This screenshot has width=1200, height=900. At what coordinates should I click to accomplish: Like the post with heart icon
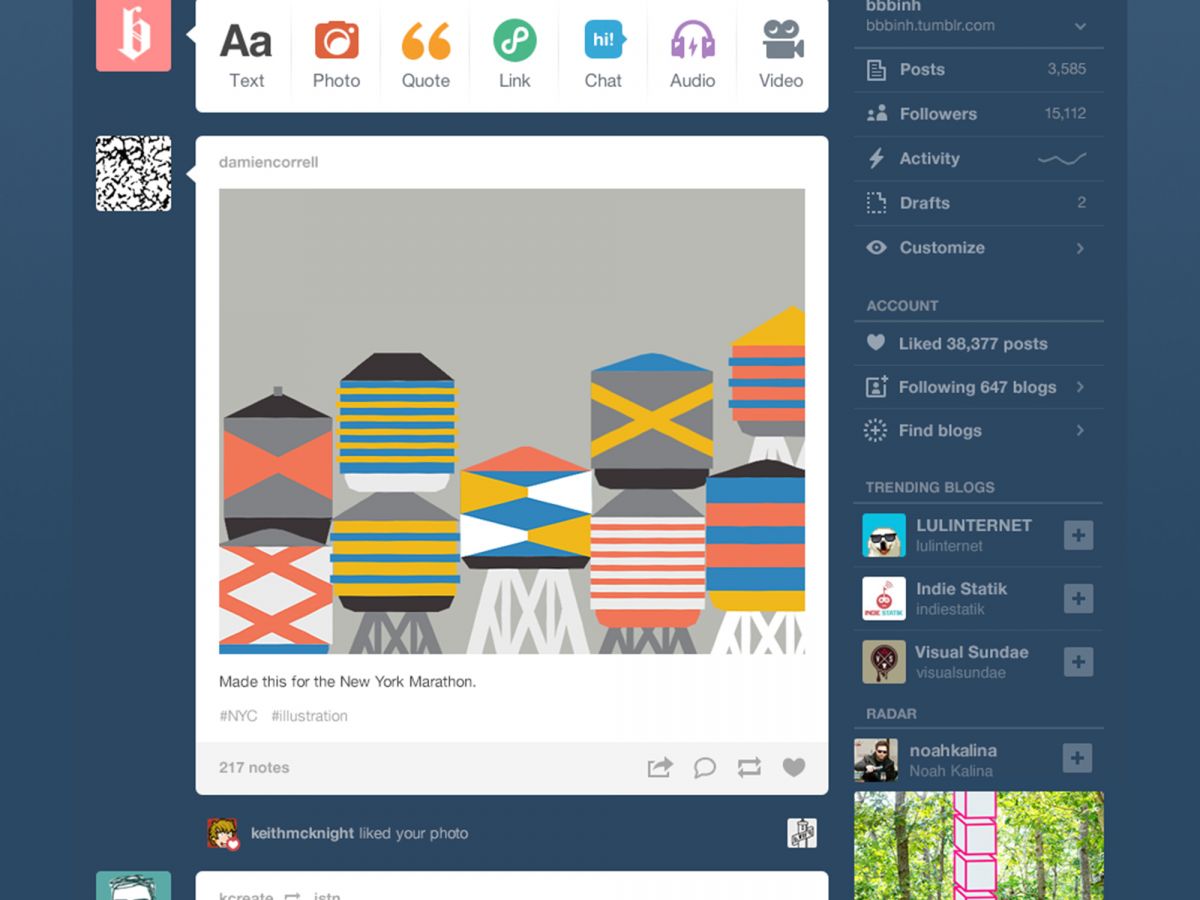tap(794, 767)
